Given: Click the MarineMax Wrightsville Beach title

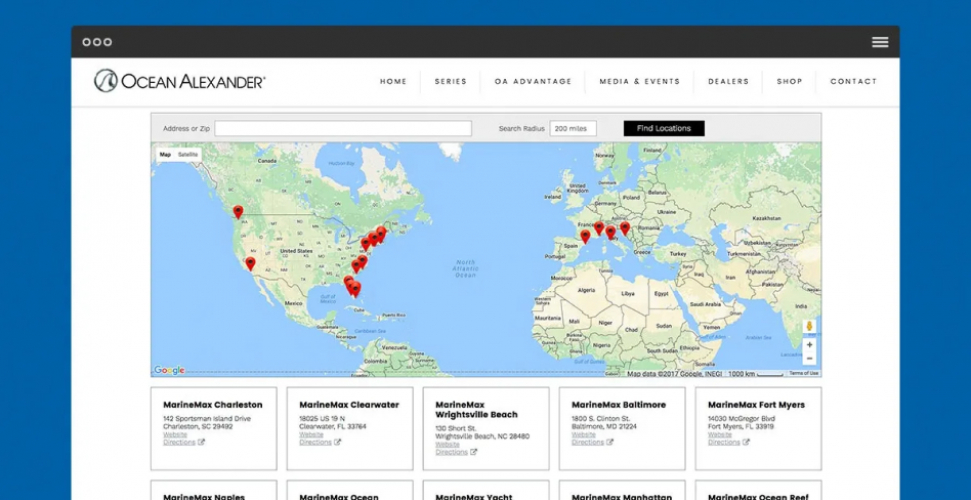Looking at the screenshot, I should pos(476,410).
